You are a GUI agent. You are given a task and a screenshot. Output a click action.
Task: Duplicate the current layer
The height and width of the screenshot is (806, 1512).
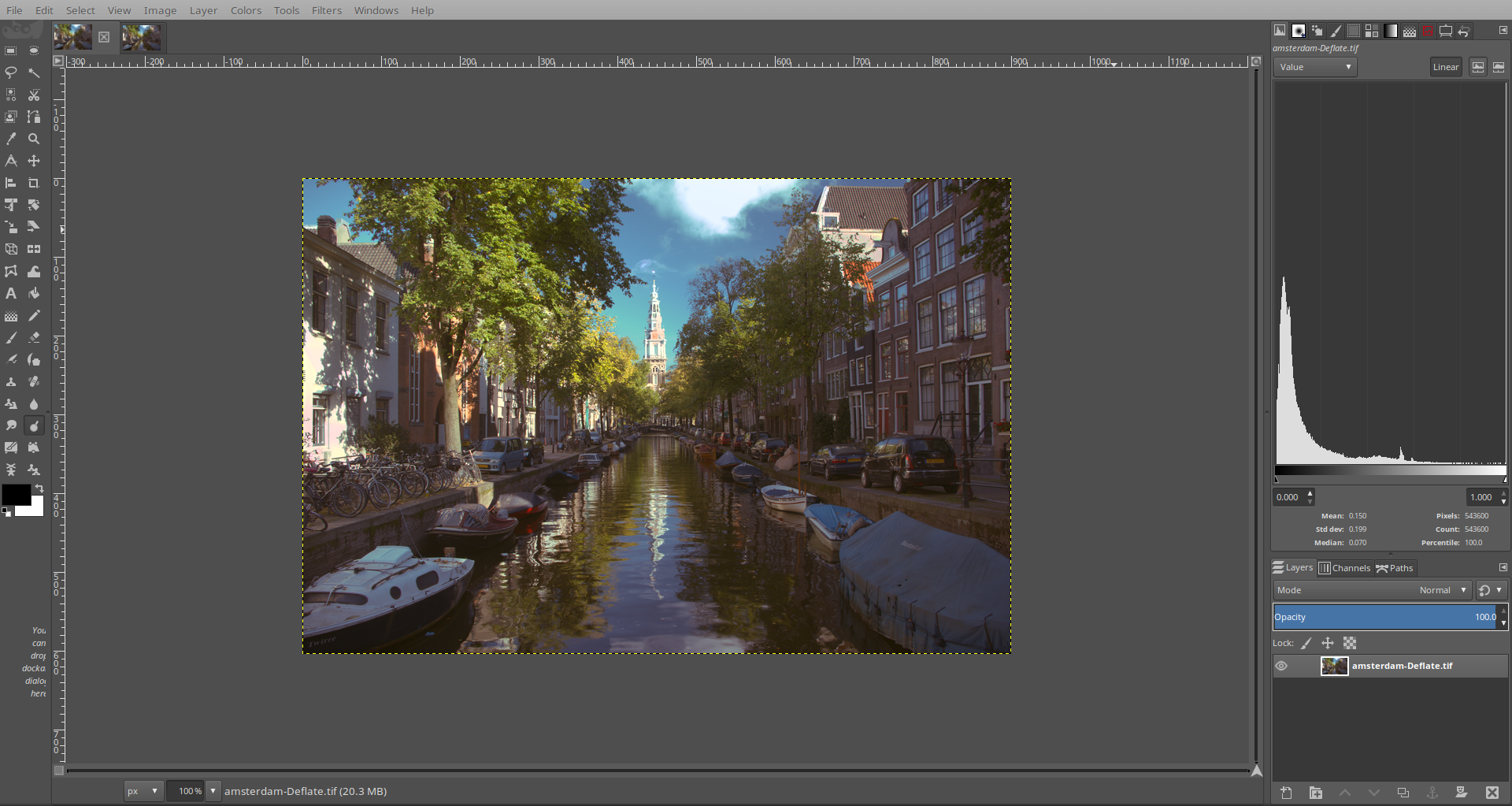1403,793
